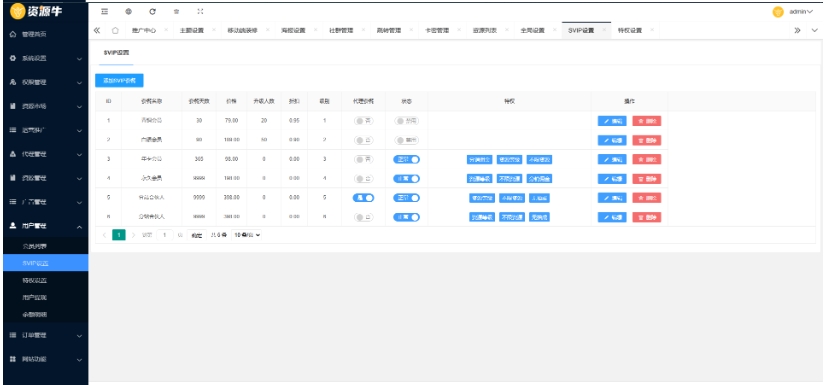Close the 特权设置 tab
Image resolution: width=828 pixels, height=385 pixels.
pos(652,30)
